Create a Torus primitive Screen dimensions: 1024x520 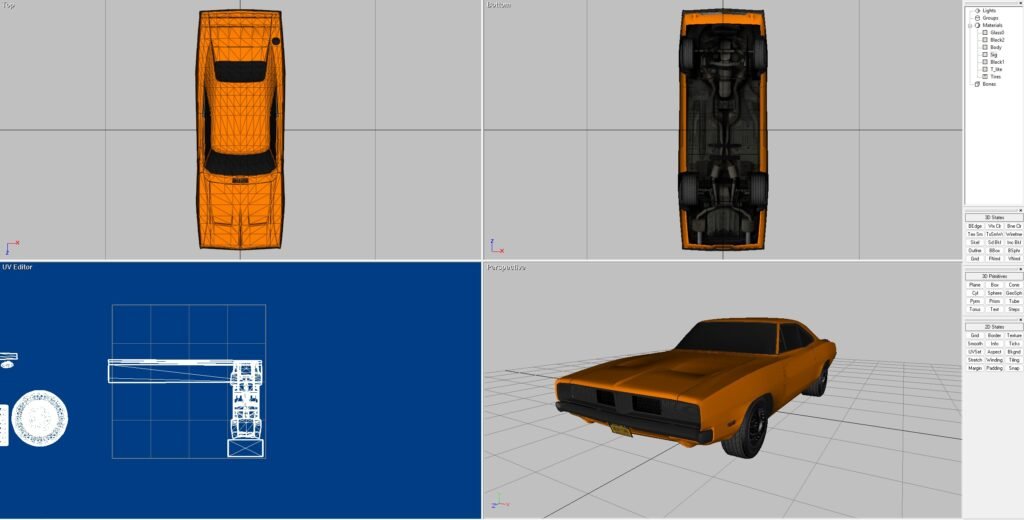click(975, 309)
